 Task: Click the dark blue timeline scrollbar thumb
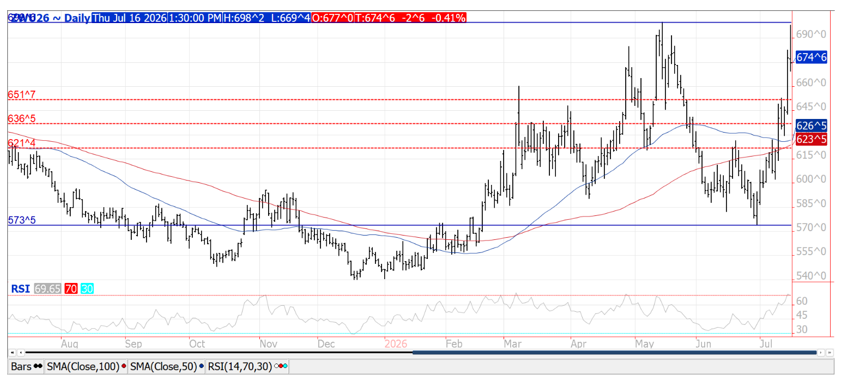click(615, 353)
